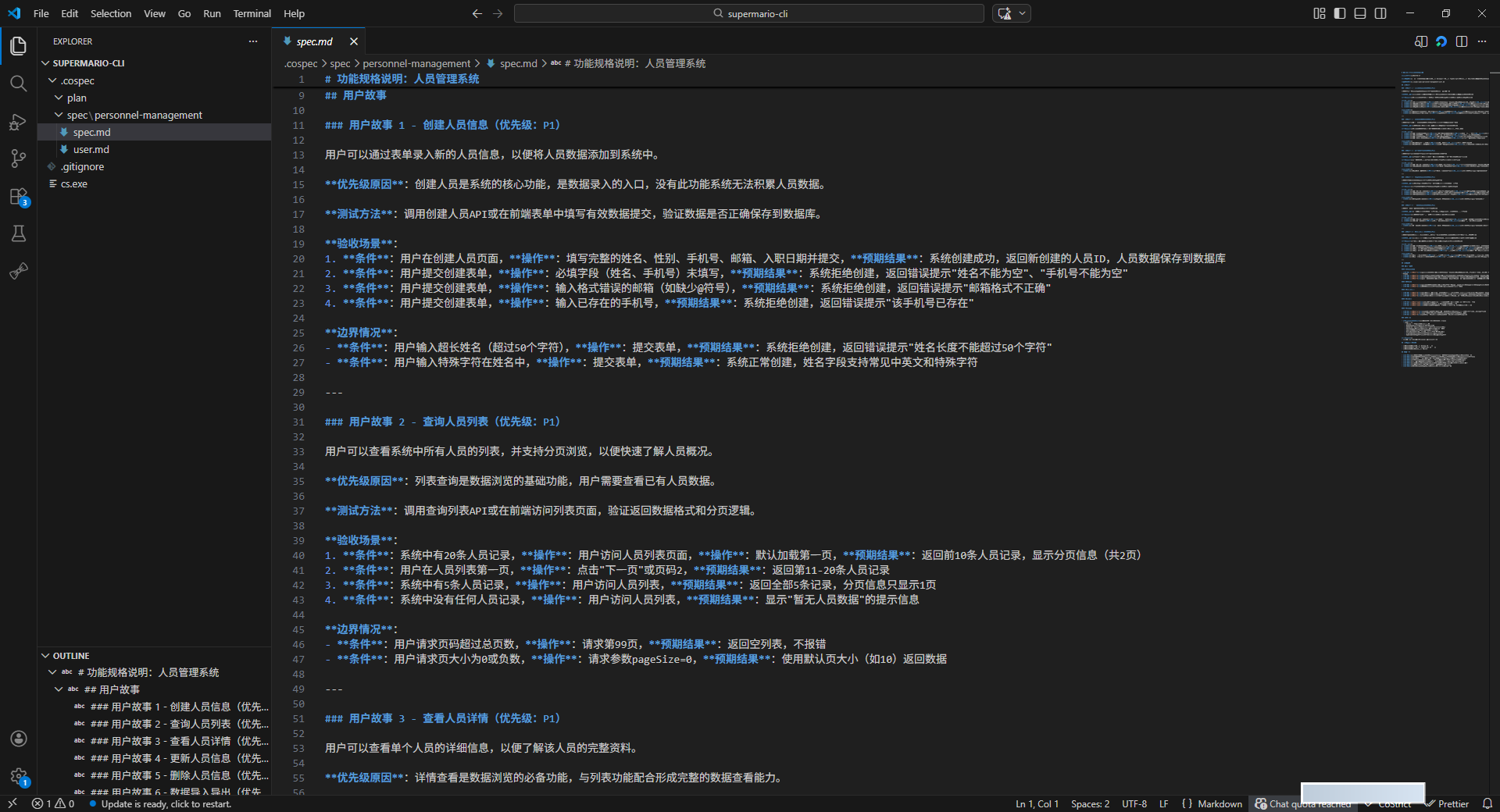Toggle the primary side bar visibility
The height and width of the screenshot is (812, 1500).
coord(1340,13)
